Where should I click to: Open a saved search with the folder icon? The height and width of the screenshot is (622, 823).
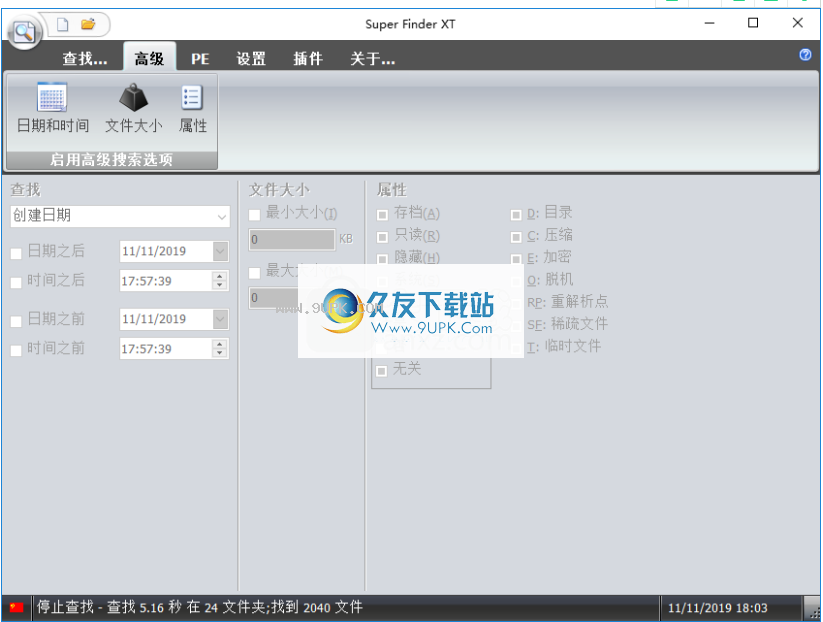(x=88, y=24)
